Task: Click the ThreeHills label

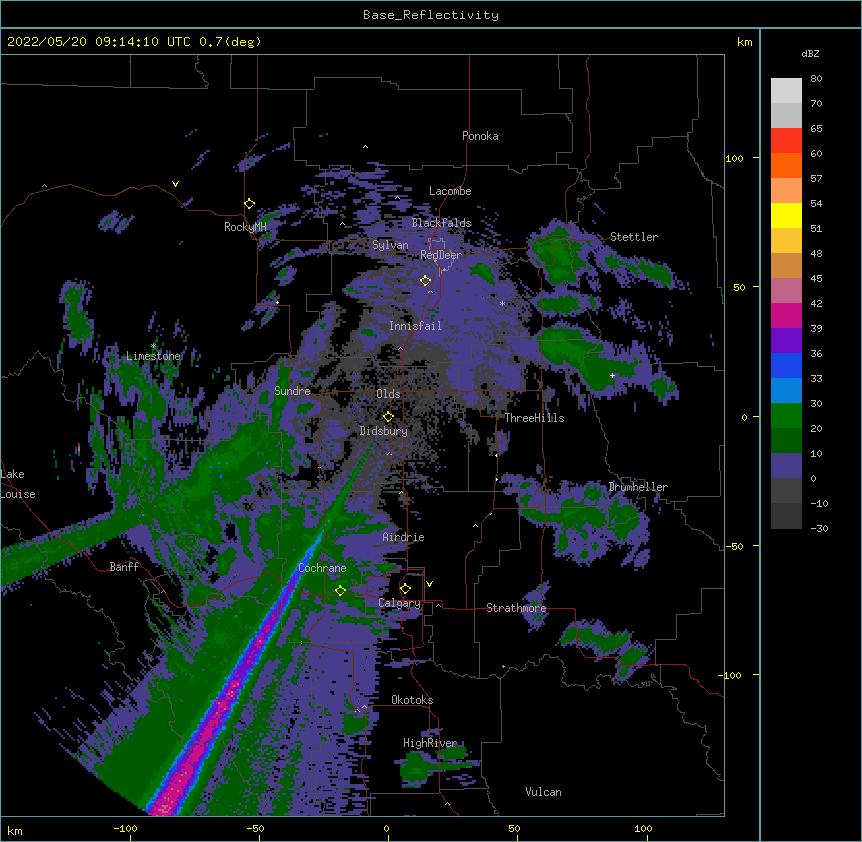Action: point(534,418)
